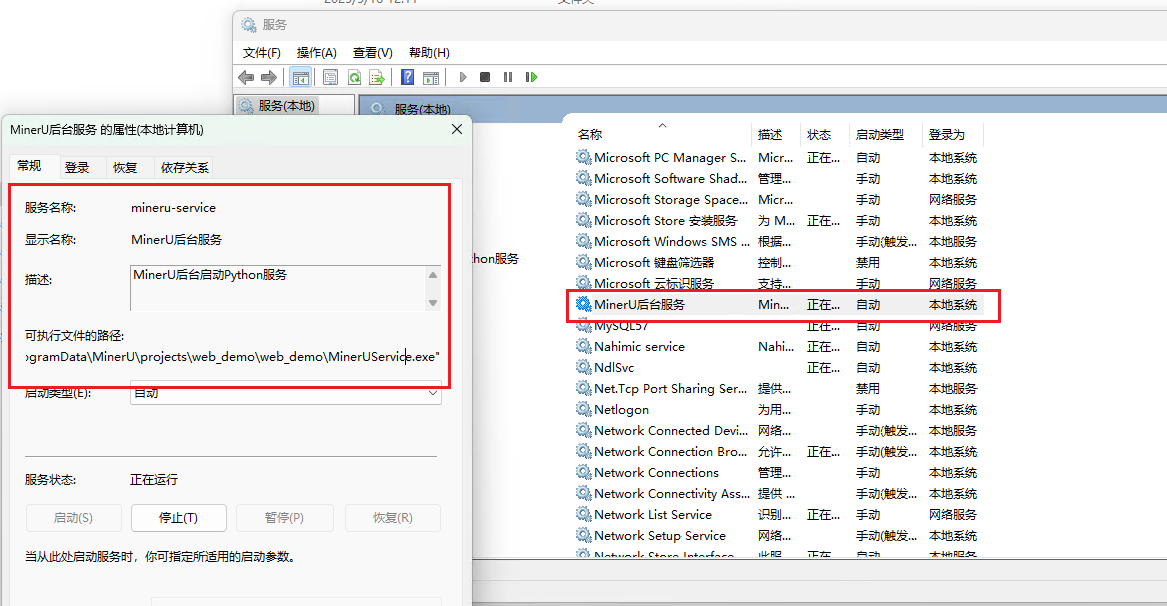Screen dimensions: 1167x606
Task: Open the 查看(V) menu
Action: tap(372, 53)
